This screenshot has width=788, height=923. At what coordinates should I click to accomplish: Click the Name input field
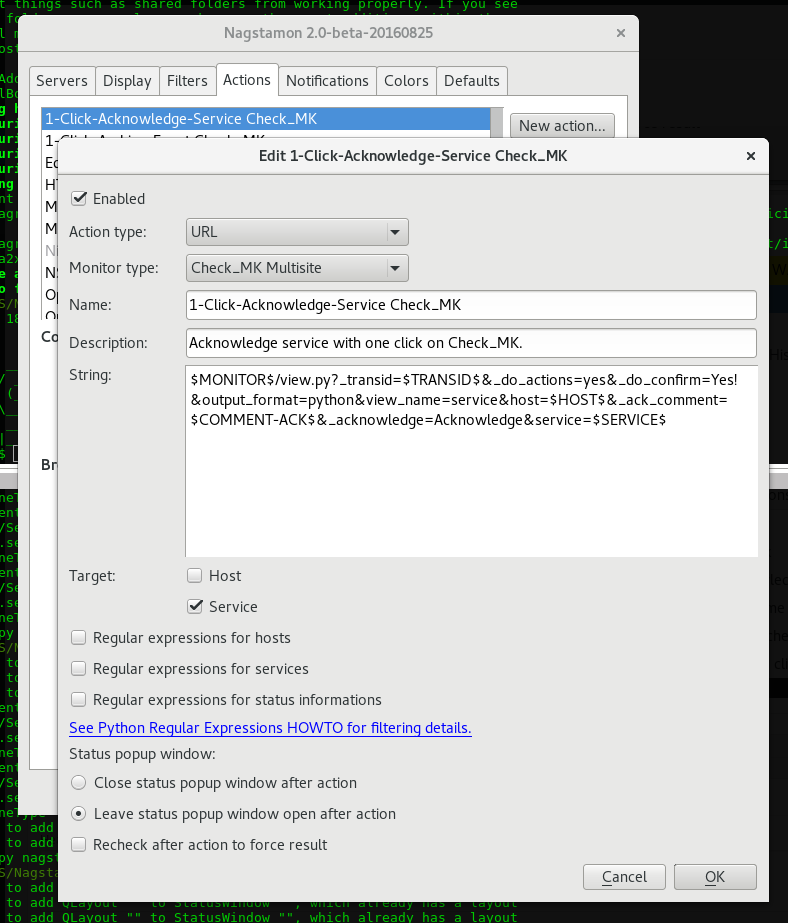470,304
